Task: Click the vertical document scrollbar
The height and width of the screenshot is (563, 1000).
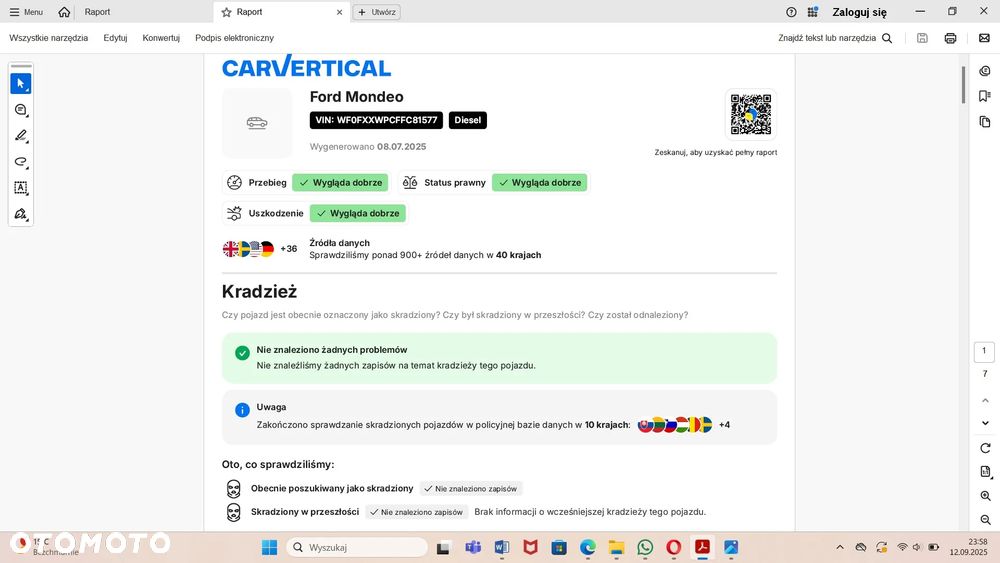Action: coord(963,84)
